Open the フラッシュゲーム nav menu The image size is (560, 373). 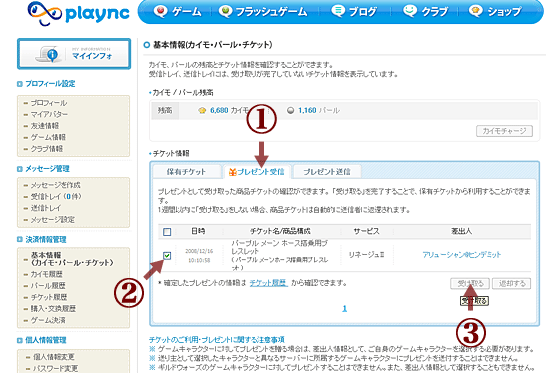[263, 12]
